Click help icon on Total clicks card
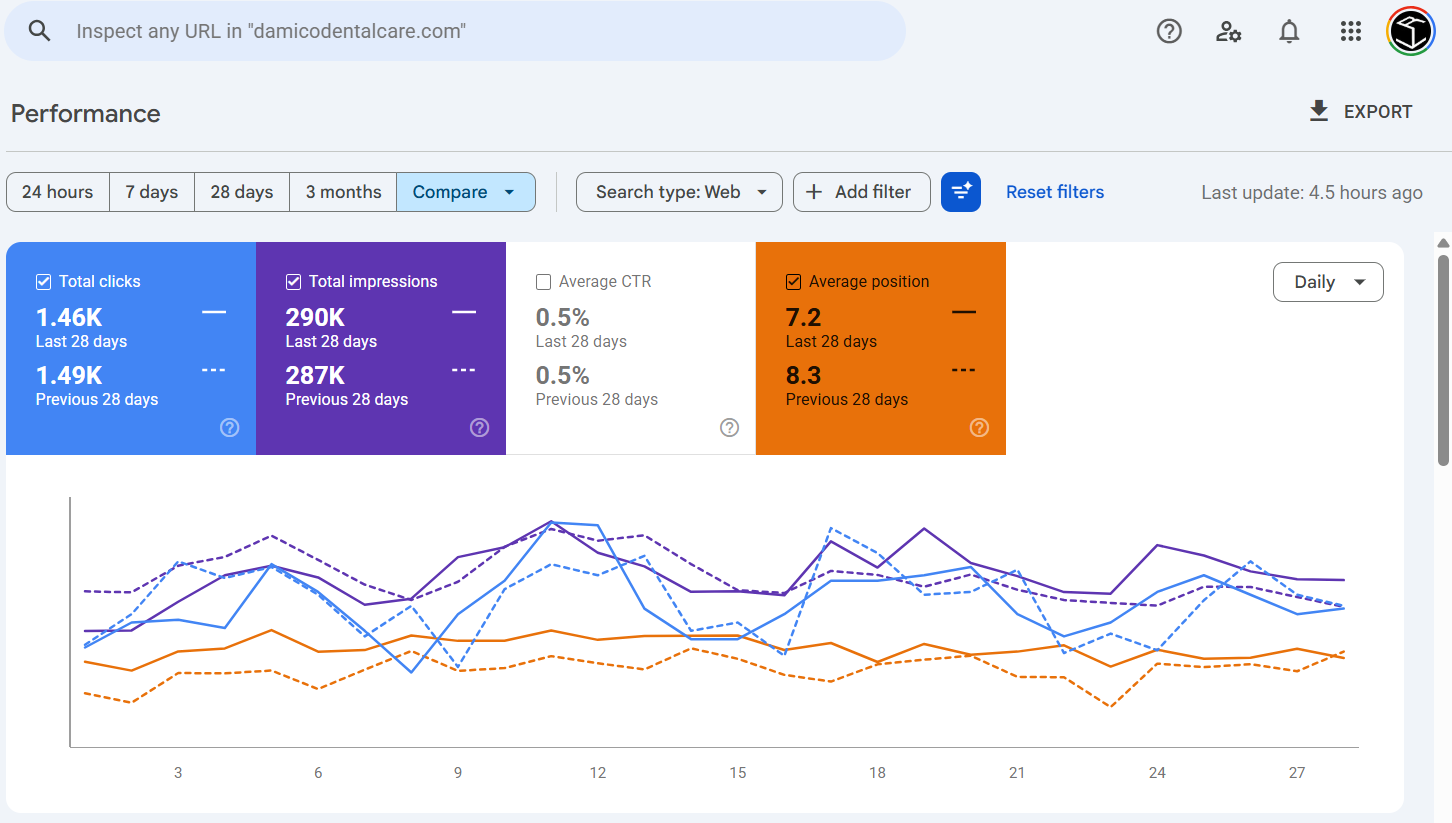Image resolution: width=1452 pixels, height=823 pixels. 230,428
